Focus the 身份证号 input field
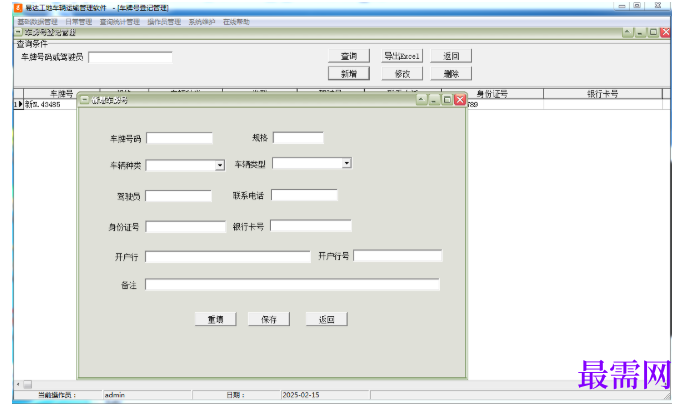This screenshot has width=690, height=406. click(185, 227)
